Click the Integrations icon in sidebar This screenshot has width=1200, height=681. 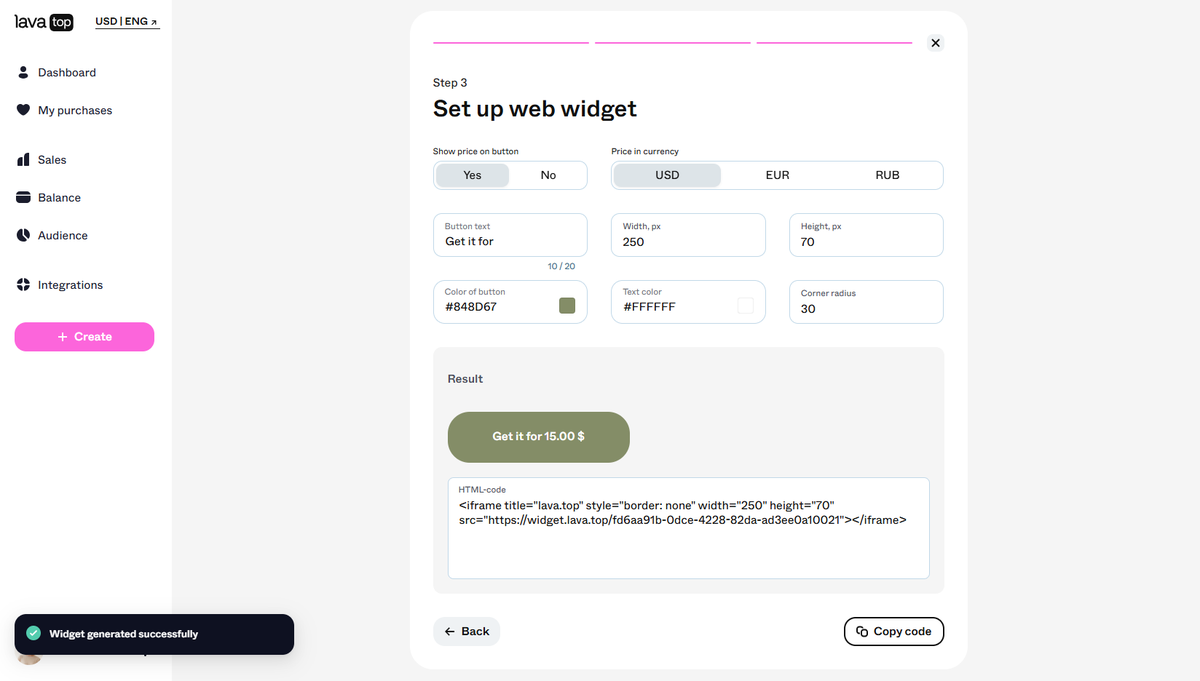[24, 285]
